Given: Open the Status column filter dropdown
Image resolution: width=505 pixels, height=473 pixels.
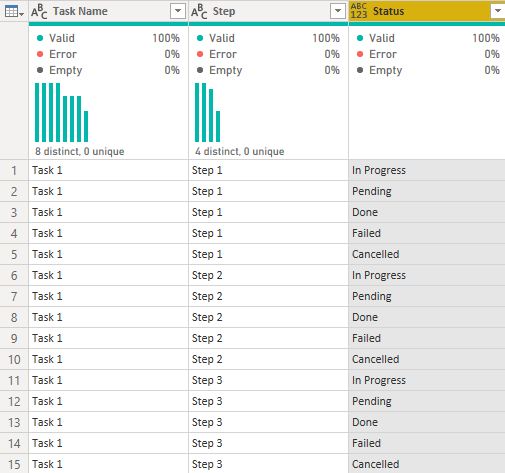Looking at the screenshot, I should point(497,11).
